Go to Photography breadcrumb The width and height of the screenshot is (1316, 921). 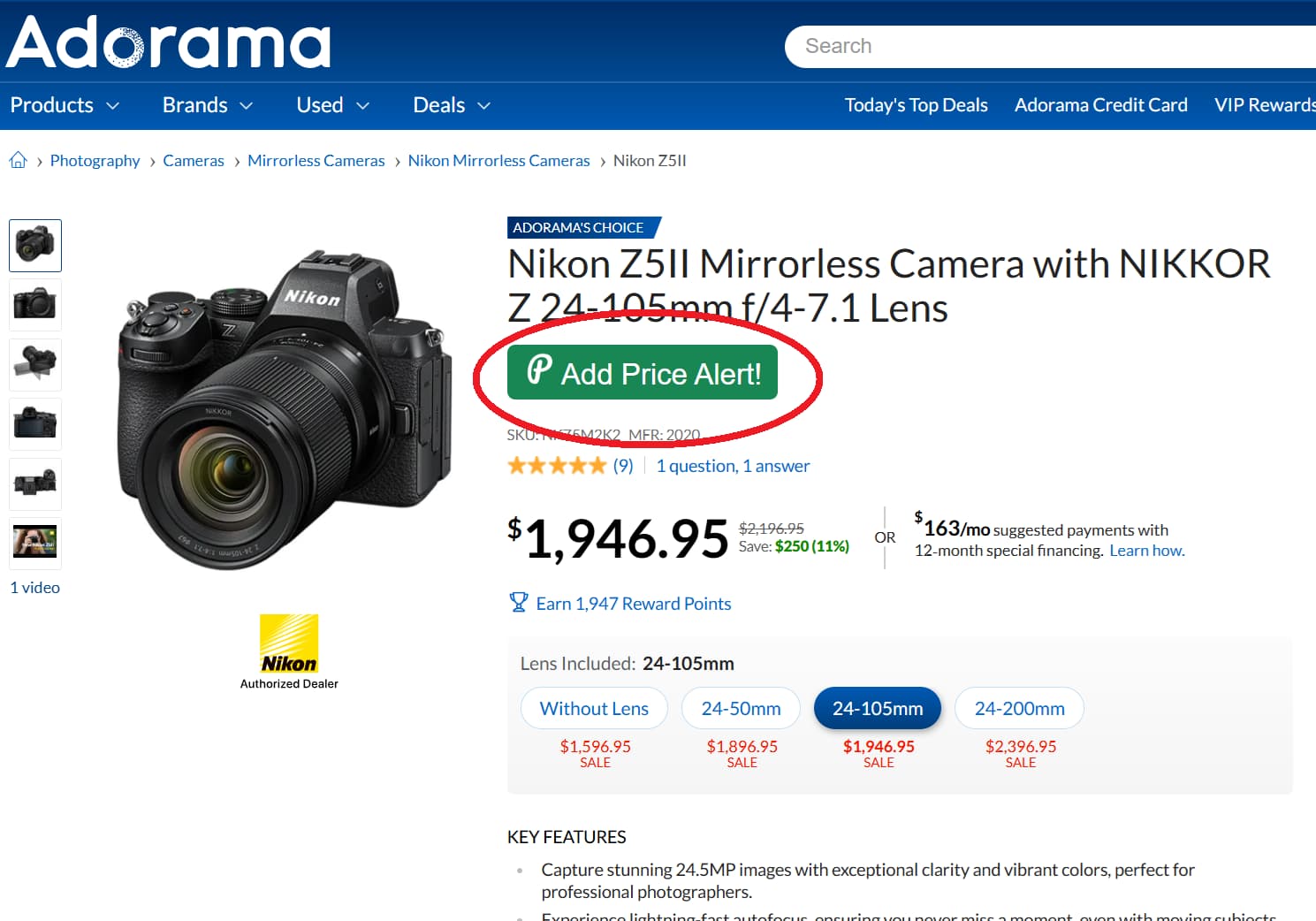(x=95, y=160)
